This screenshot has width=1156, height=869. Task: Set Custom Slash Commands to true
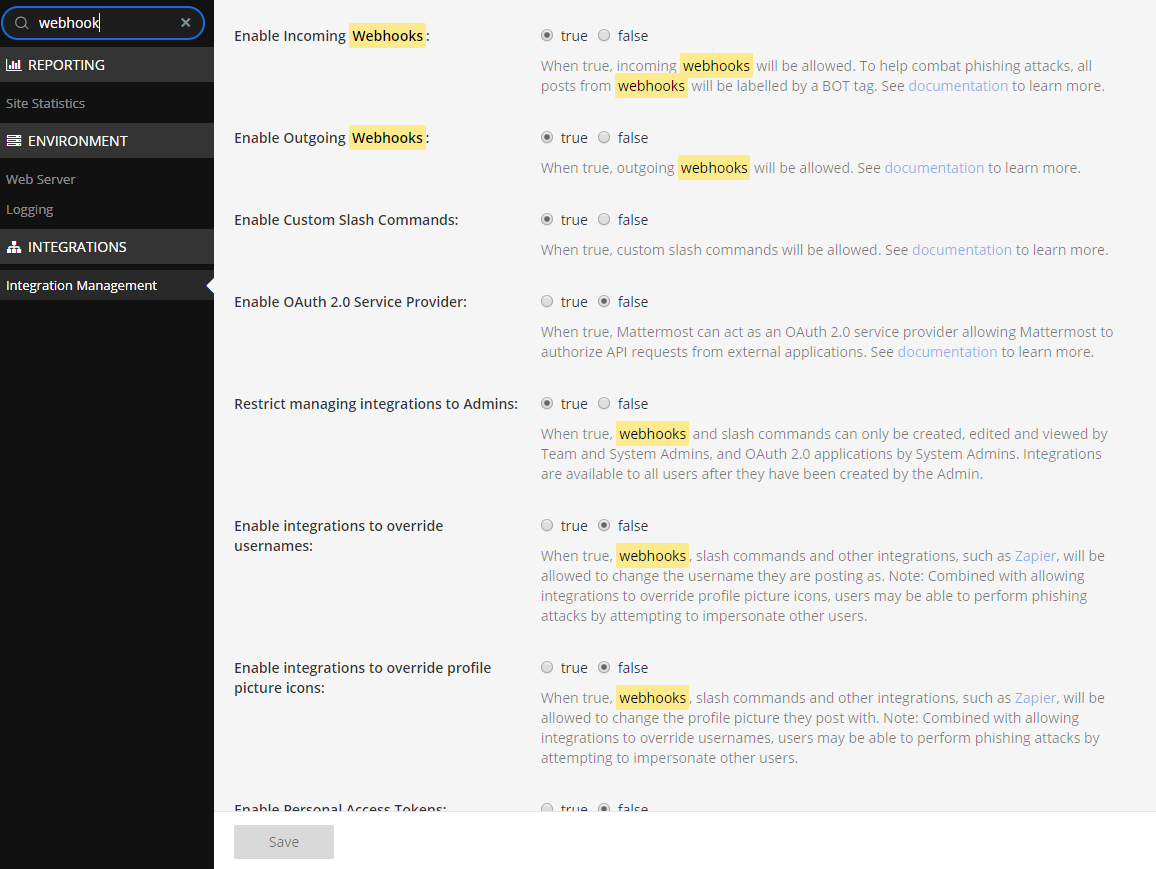[547, 219]
